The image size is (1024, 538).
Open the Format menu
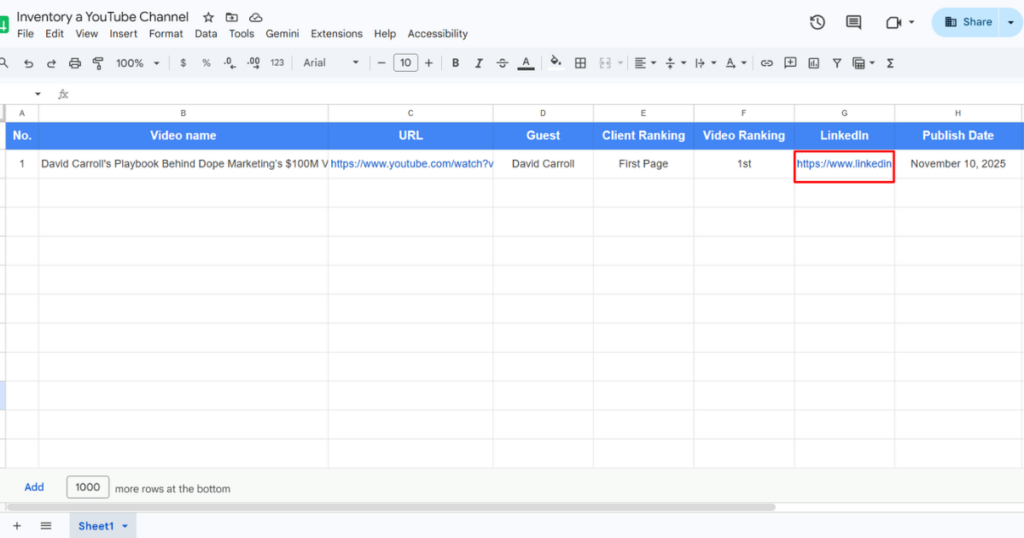tap(166, 34)
